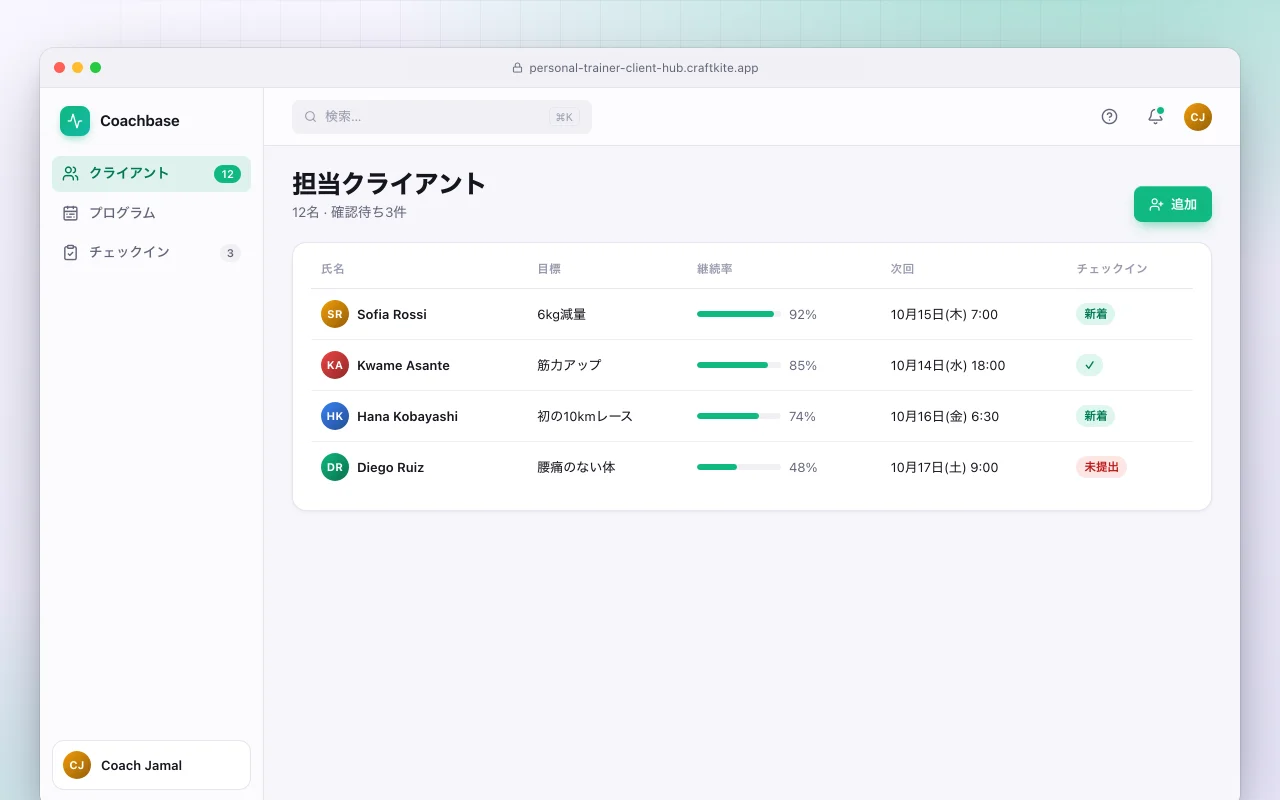Click Diego Ruiz's 48% progress bar
The width and height of the screenshot is (1280, 800).
pos(739,467)
